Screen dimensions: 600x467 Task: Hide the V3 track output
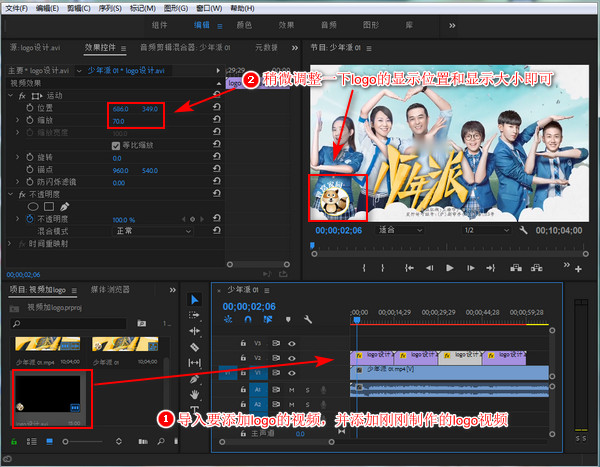292,344
